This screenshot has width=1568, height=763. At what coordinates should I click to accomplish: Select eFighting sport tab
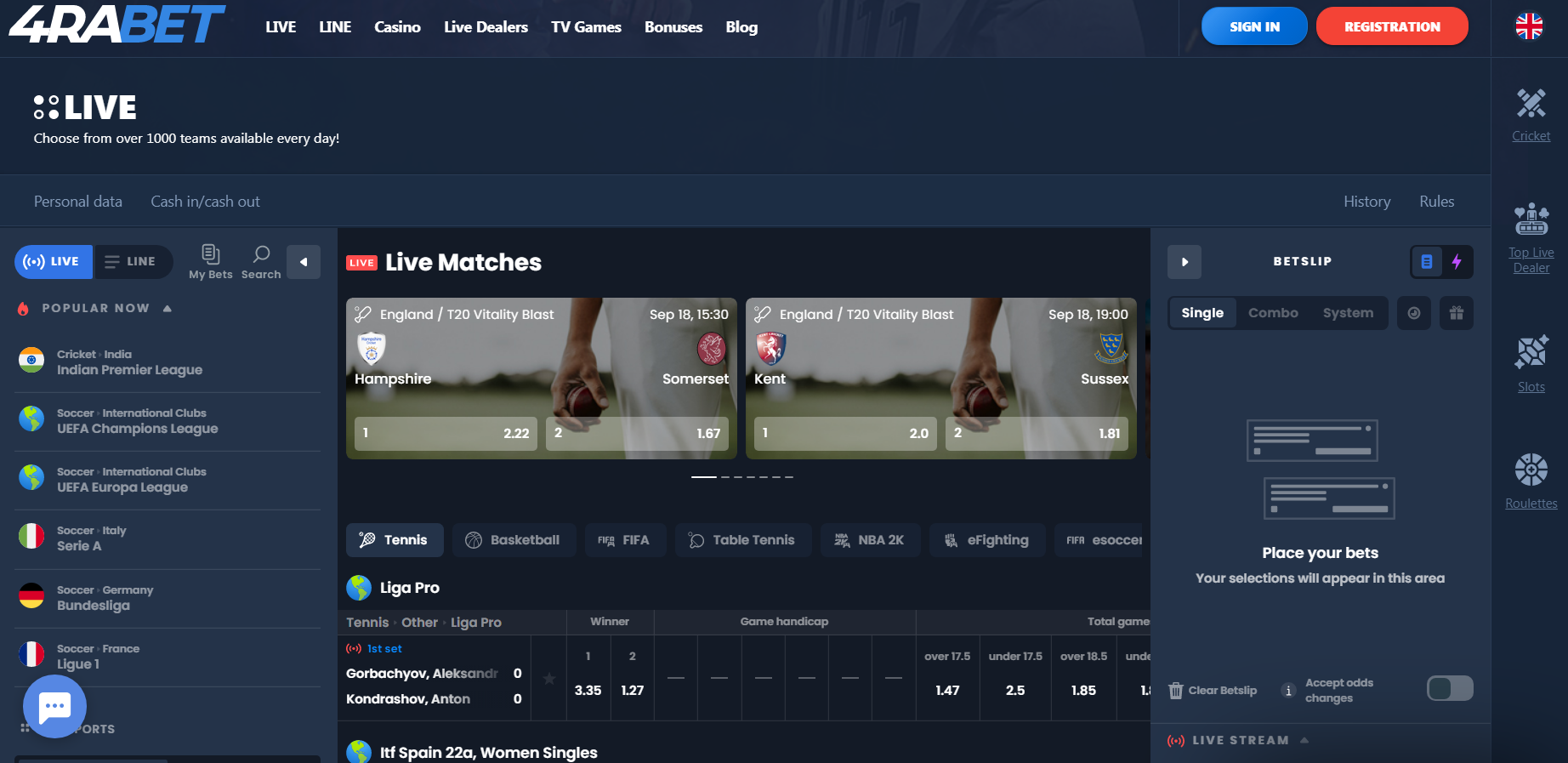coord(988,540)
